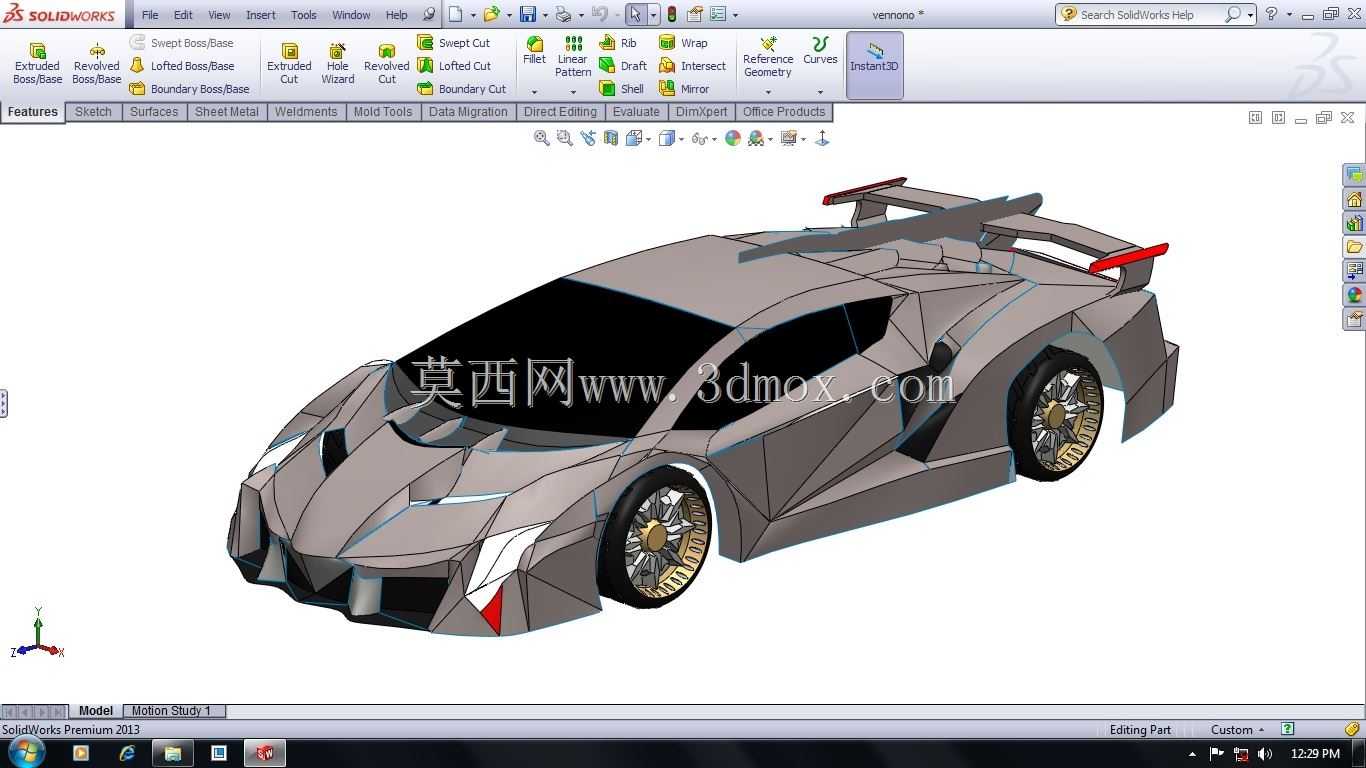Click the Options button in toolbar
Screen dimensions: 1366x768
click(718, 14)
